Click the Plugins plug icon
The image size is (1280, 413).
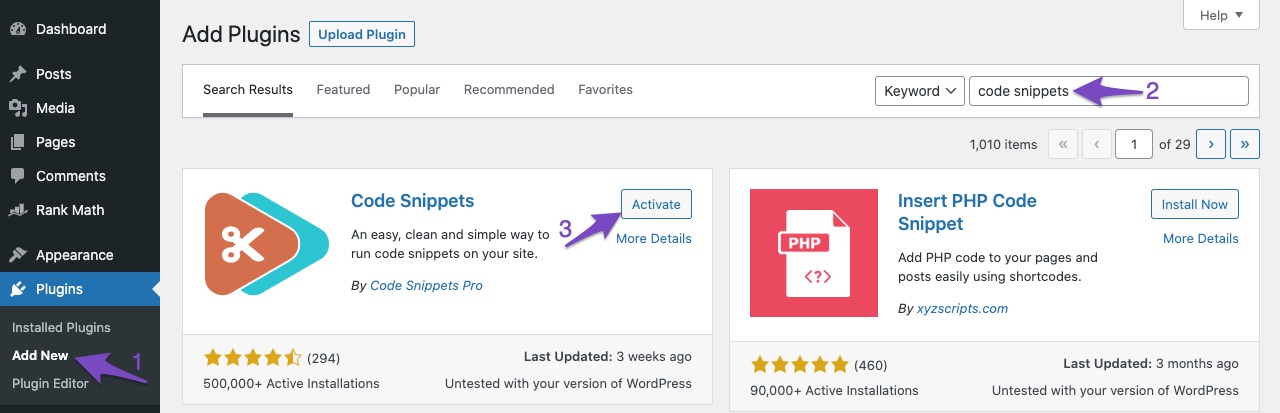coord(18,289)
